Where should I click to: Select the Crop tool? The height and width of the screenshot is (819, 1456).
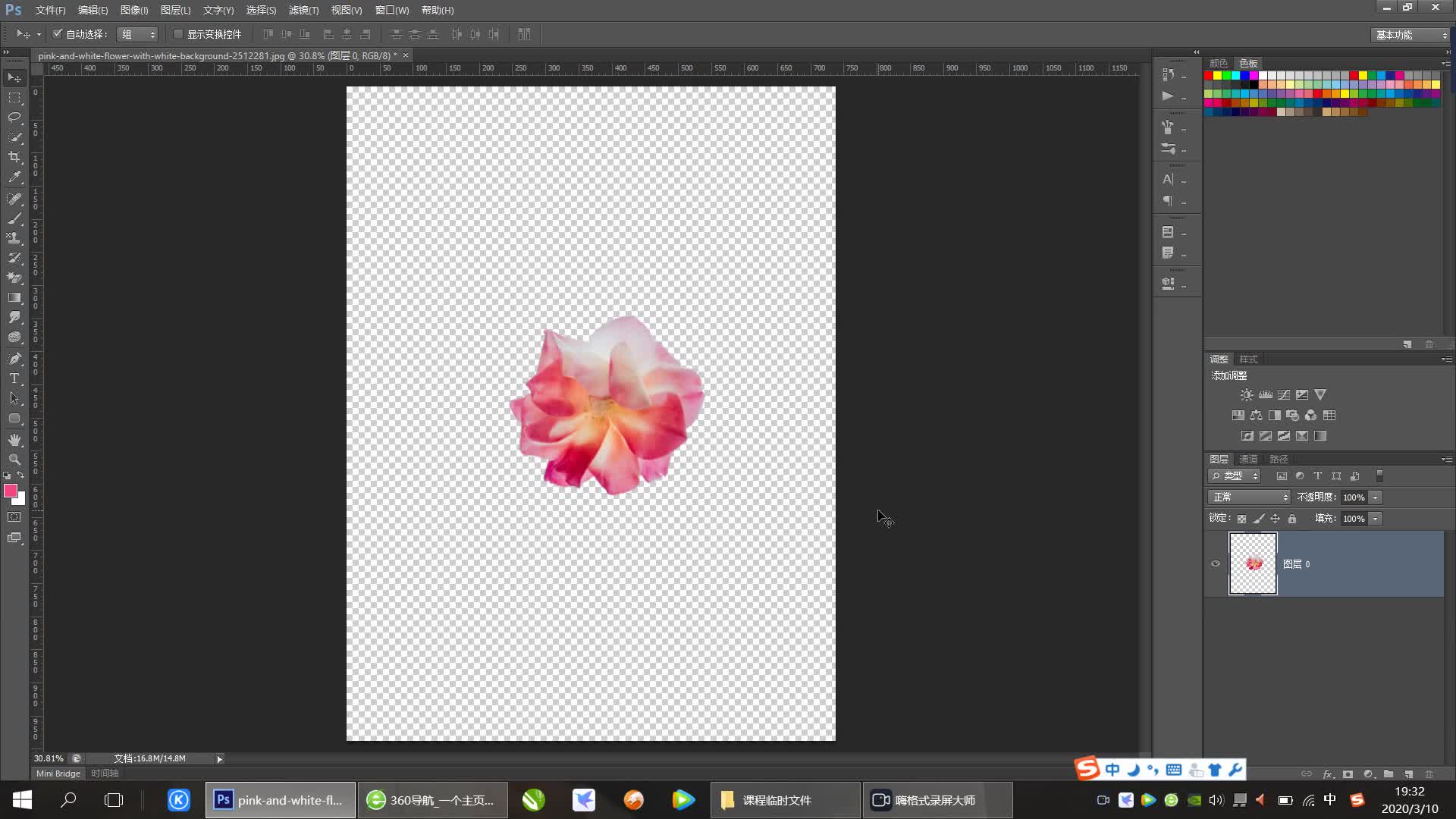click(14, 157)
